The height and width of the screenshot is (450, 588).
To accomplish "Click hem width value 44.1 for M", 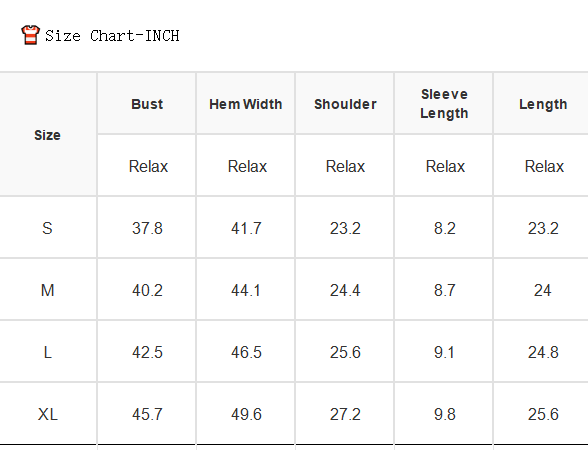I will pyautogui.click(x=246, y=290).
